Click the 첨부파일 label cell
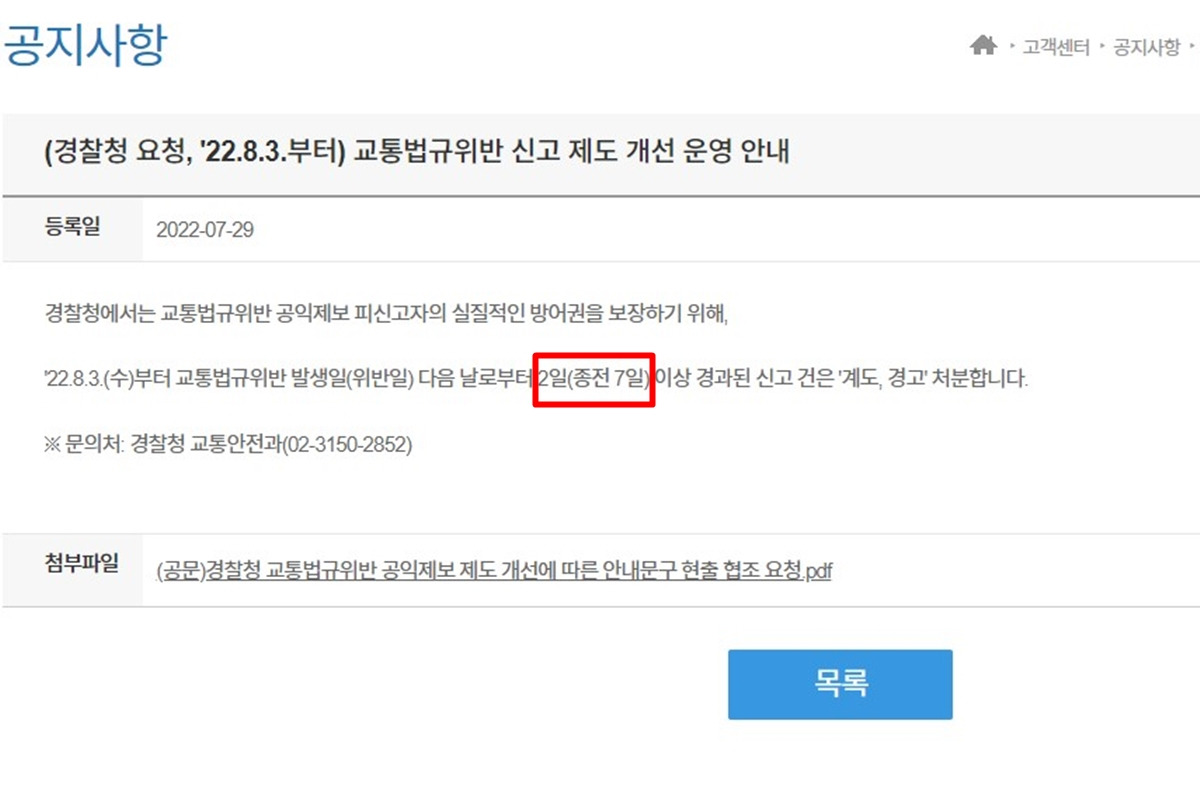 click(72, 564)
